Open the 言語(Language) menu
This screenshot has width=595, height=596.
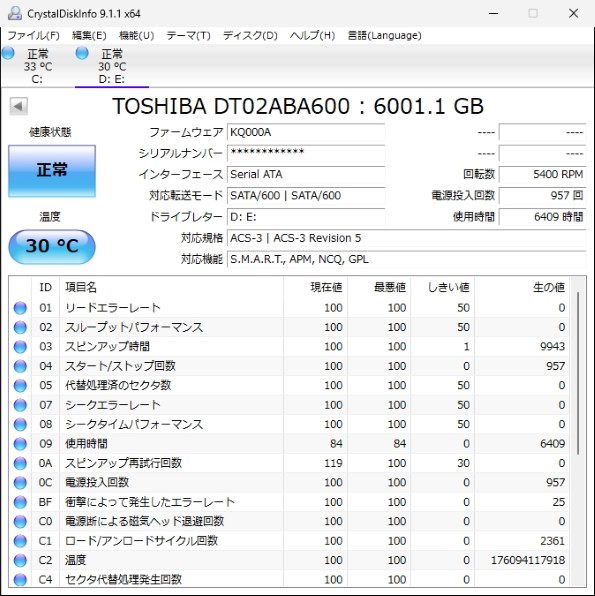click(x=384, y=36)
